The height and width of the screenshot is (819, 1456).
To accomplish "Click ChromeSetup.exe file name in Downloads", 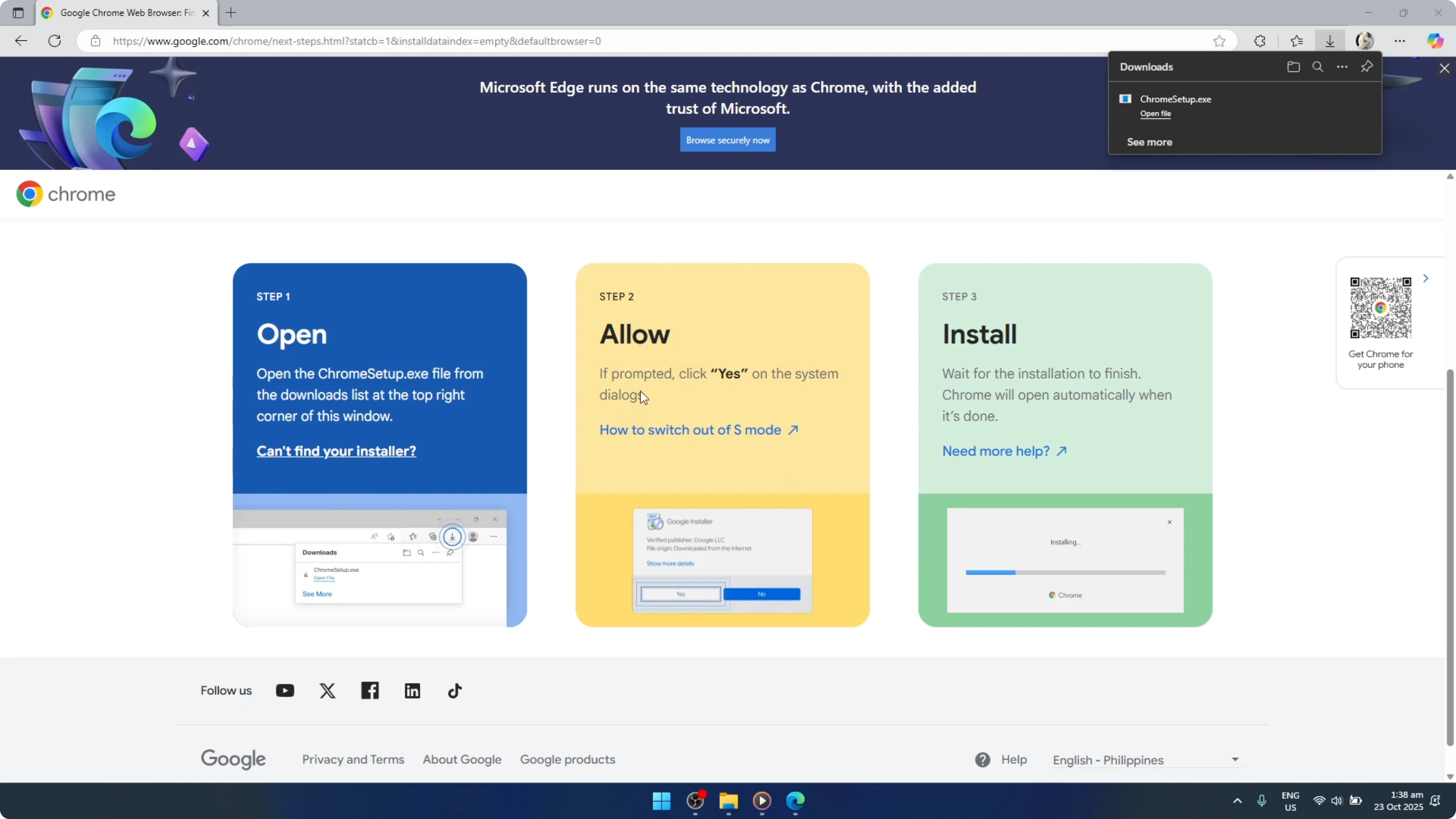I will click(1175, 99).
